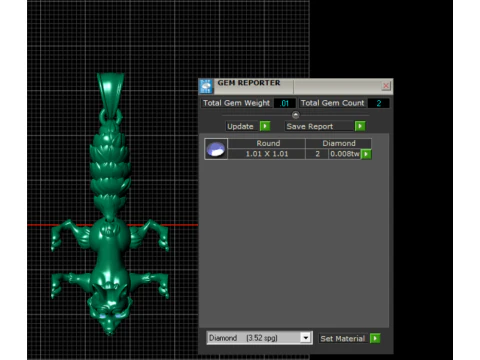Click the Set Material button label
Viewport: 480px width, 360px height.
coord(343,338)
